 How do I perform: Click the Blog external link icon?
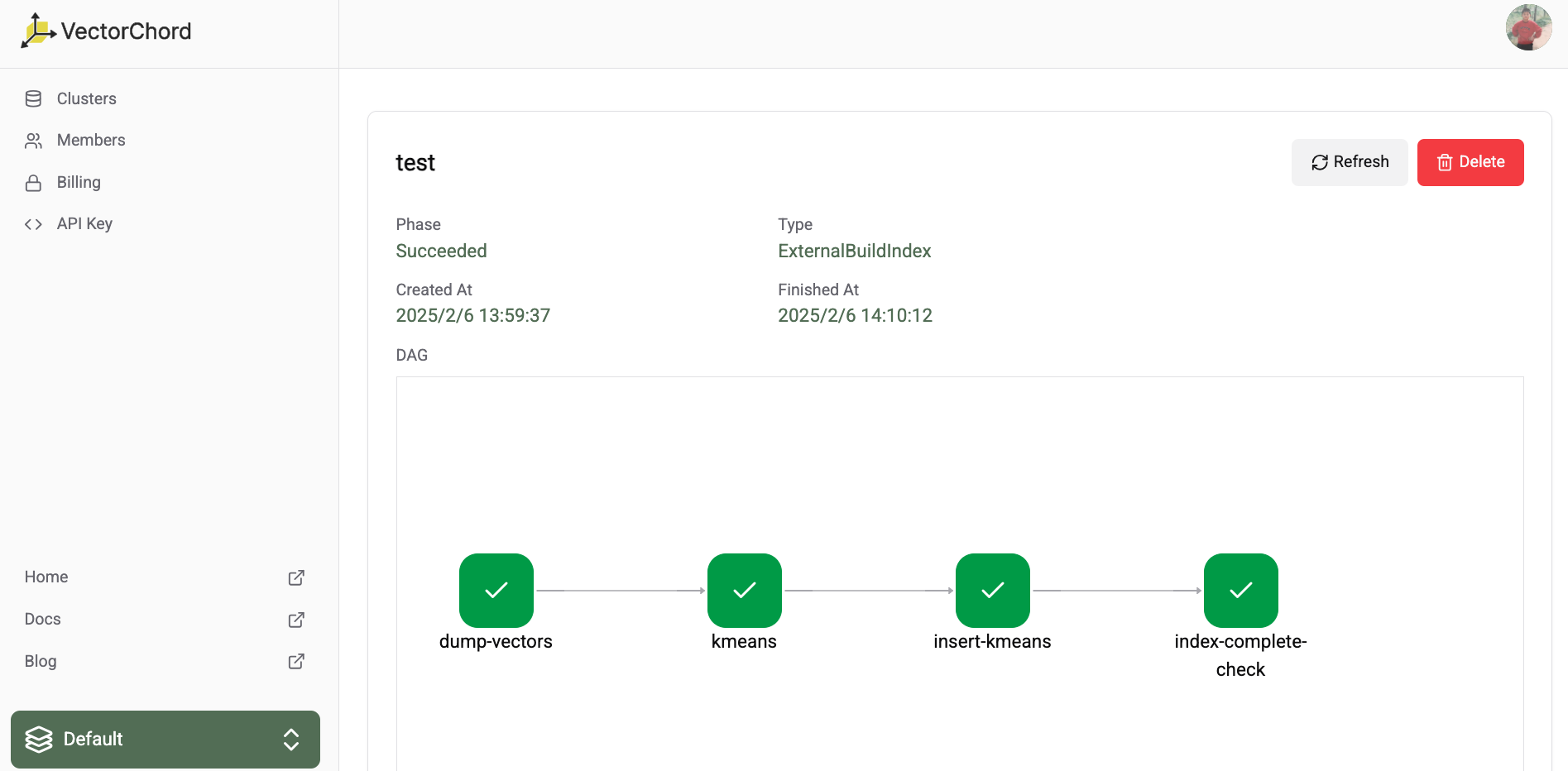pos(296,662)
